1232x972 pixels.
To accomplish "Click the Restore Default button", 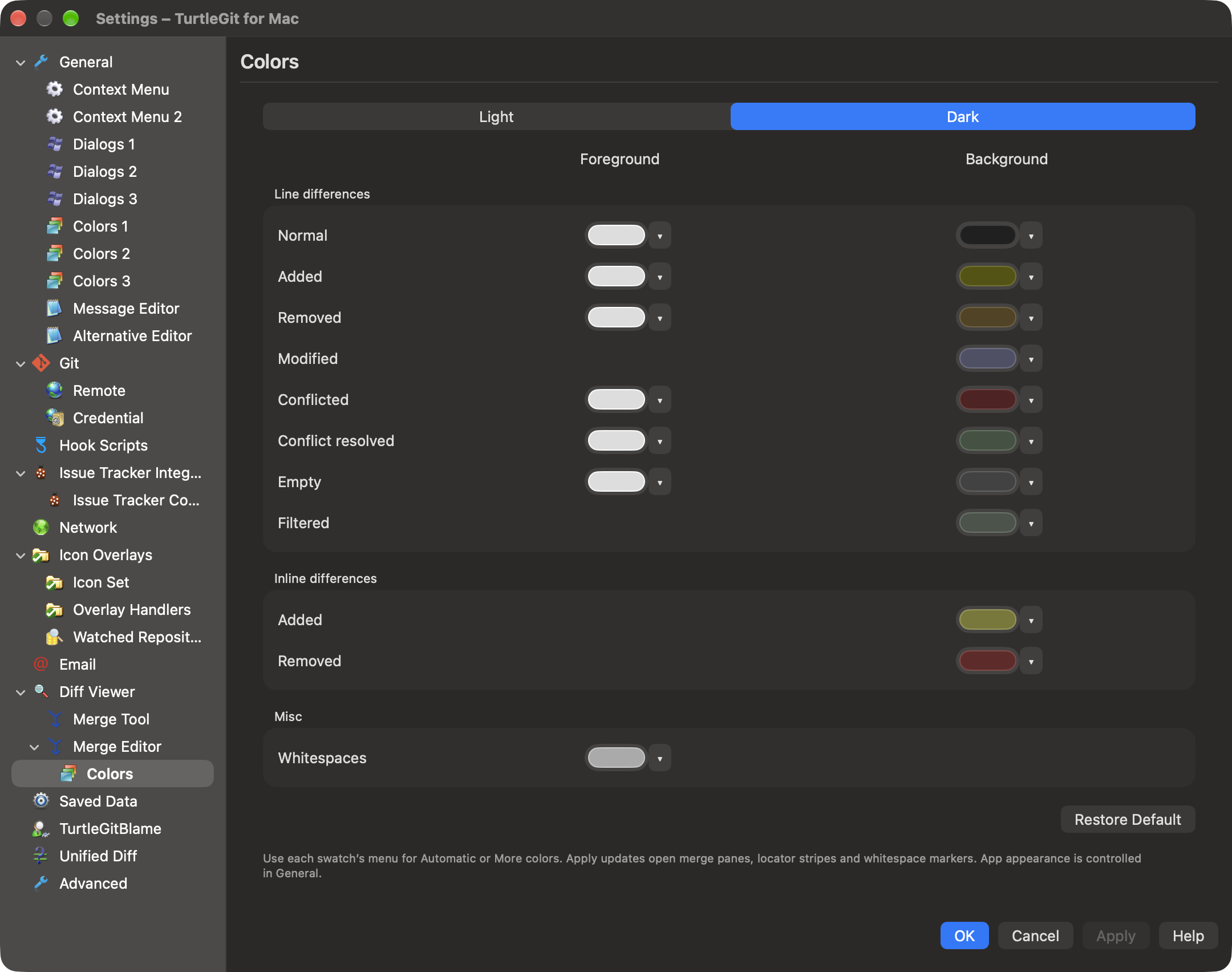I will point(1128,819).
